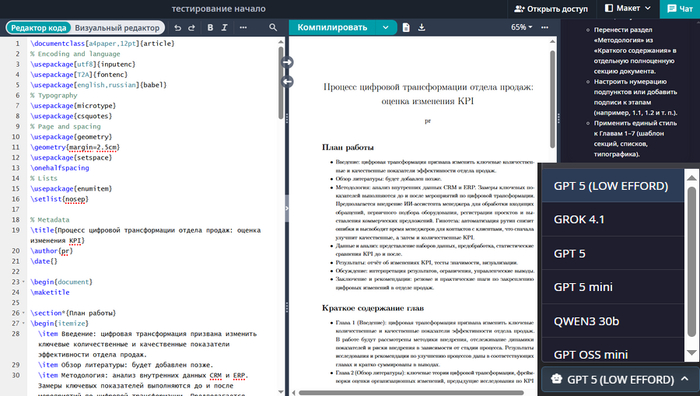Click the PDF preview vertical scrollbar
This screenshot has height=396, width=700.
pos(552,99)
